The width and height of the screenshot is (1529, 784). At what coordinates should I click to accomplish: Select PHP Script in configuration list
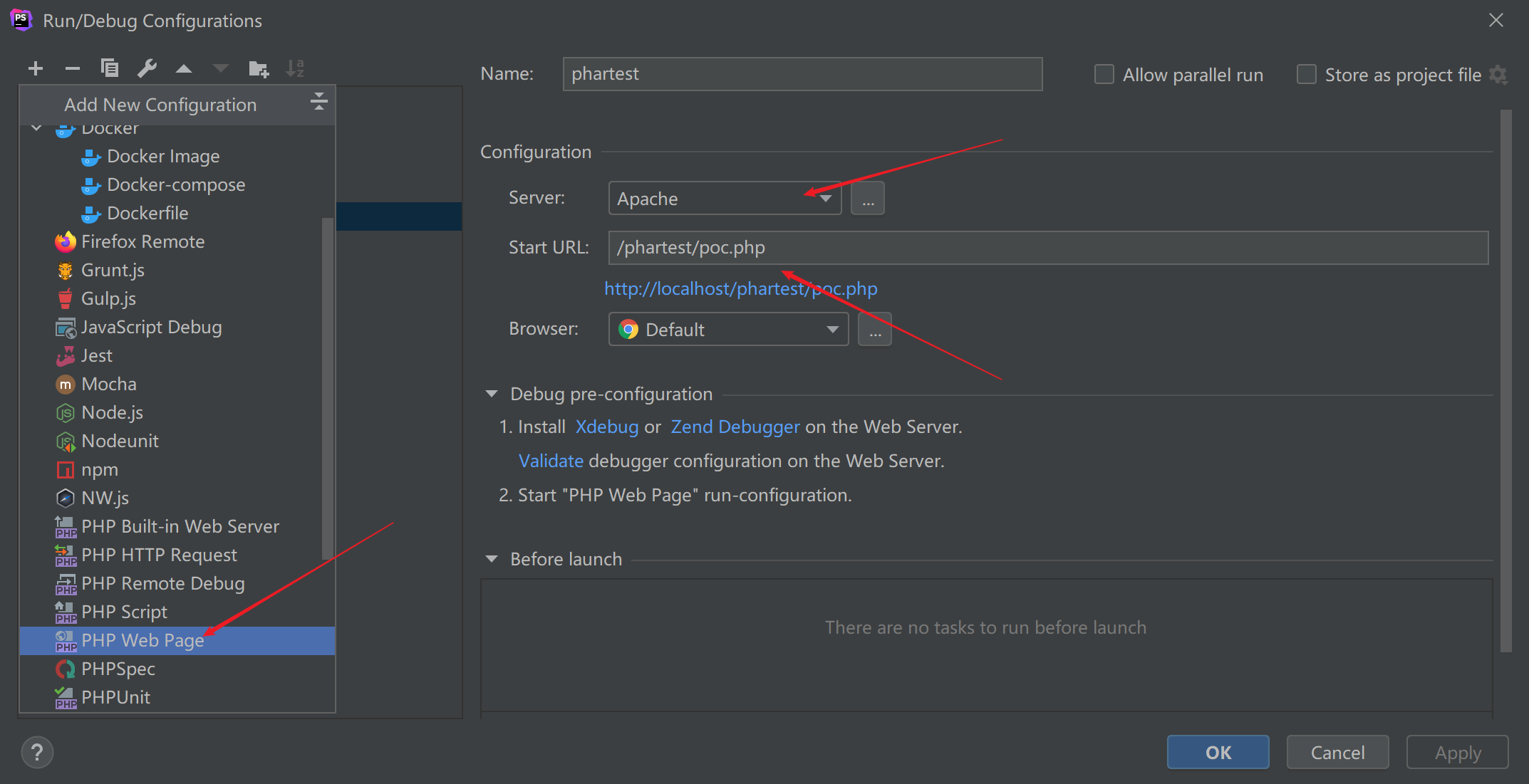[124, 612]
